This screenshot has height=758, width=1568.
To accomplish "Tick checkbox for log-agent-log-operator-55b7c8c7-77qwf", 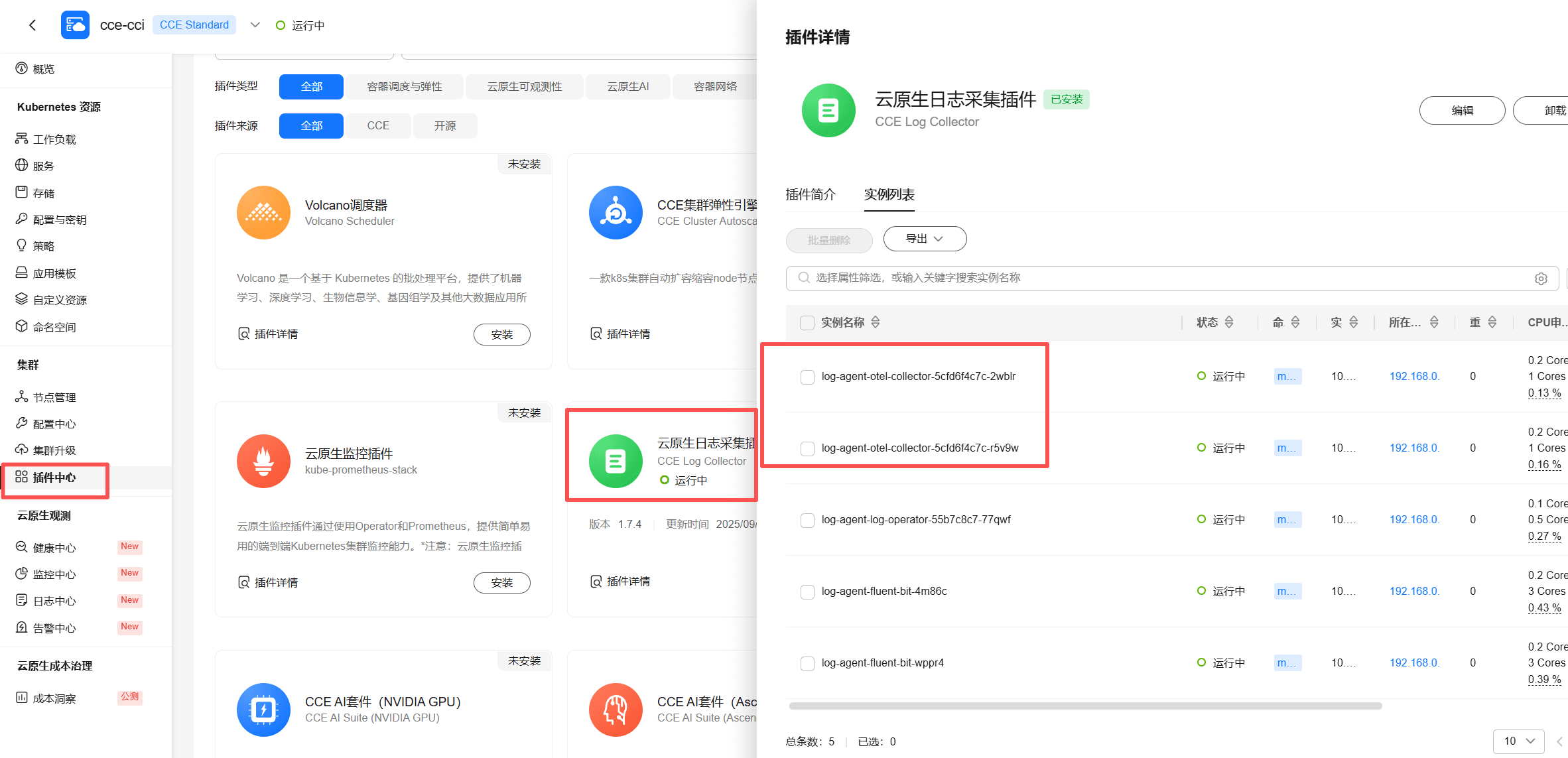I will coord(807,520).
